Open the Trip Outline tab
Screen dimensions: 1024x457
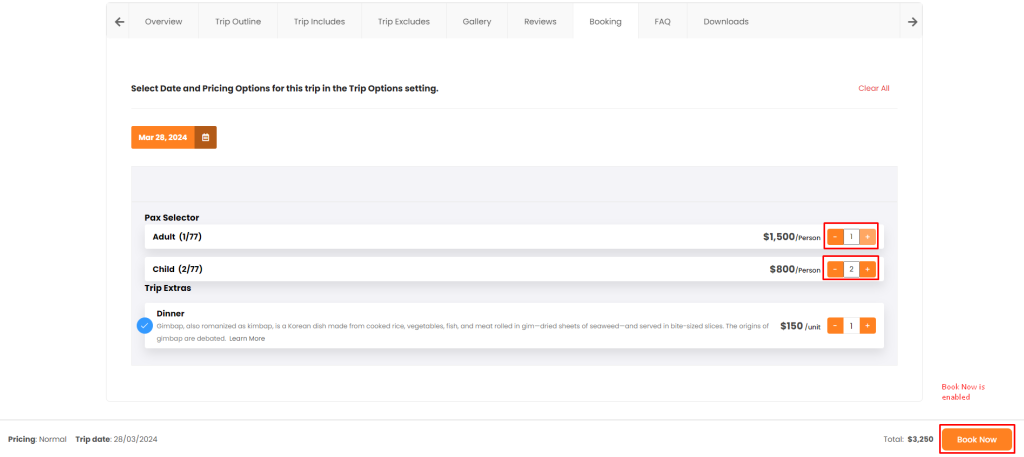point(238,22)
